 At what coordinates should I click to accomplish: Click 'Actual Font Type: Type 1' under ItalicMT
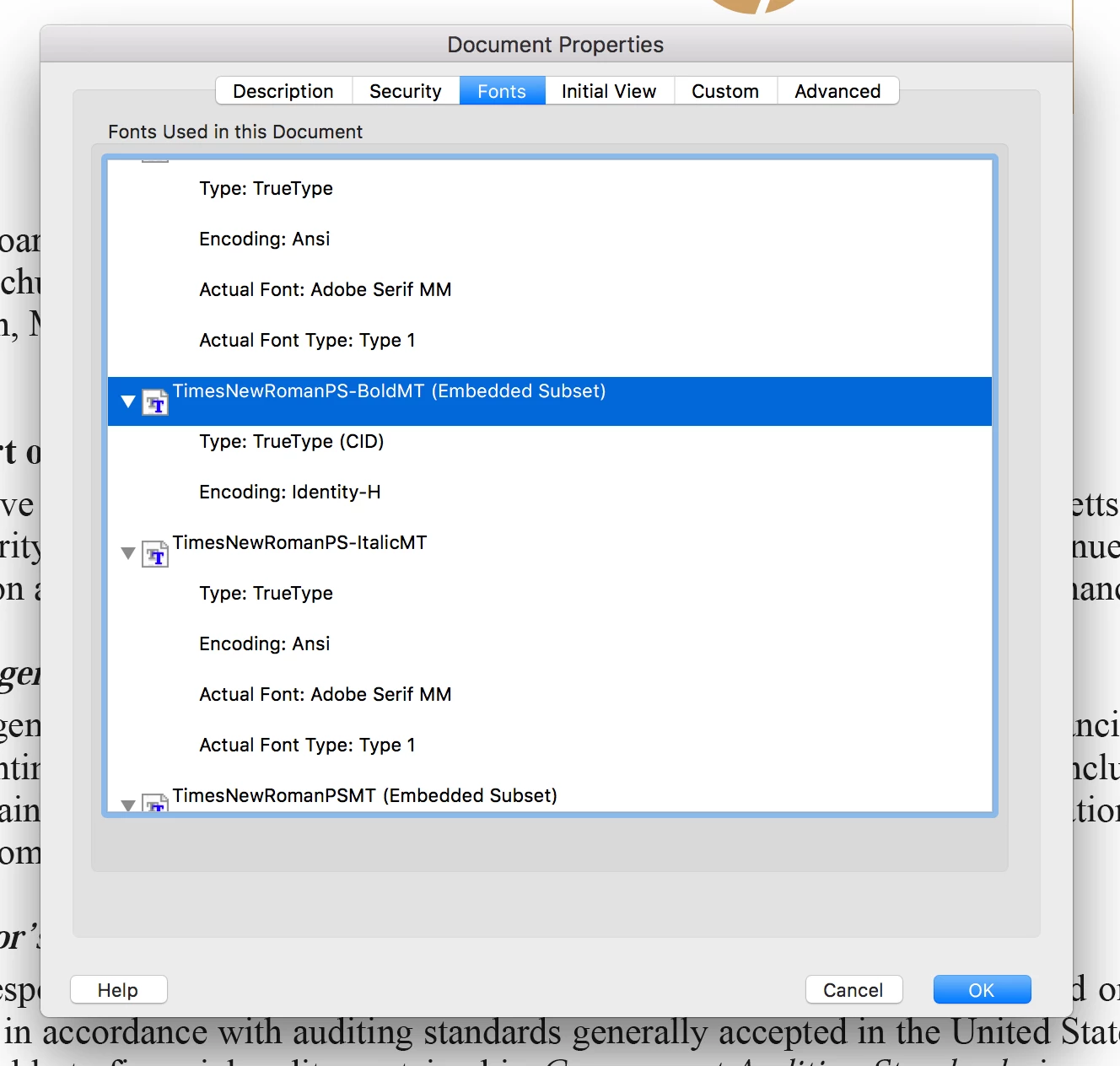tap(307, 745)
